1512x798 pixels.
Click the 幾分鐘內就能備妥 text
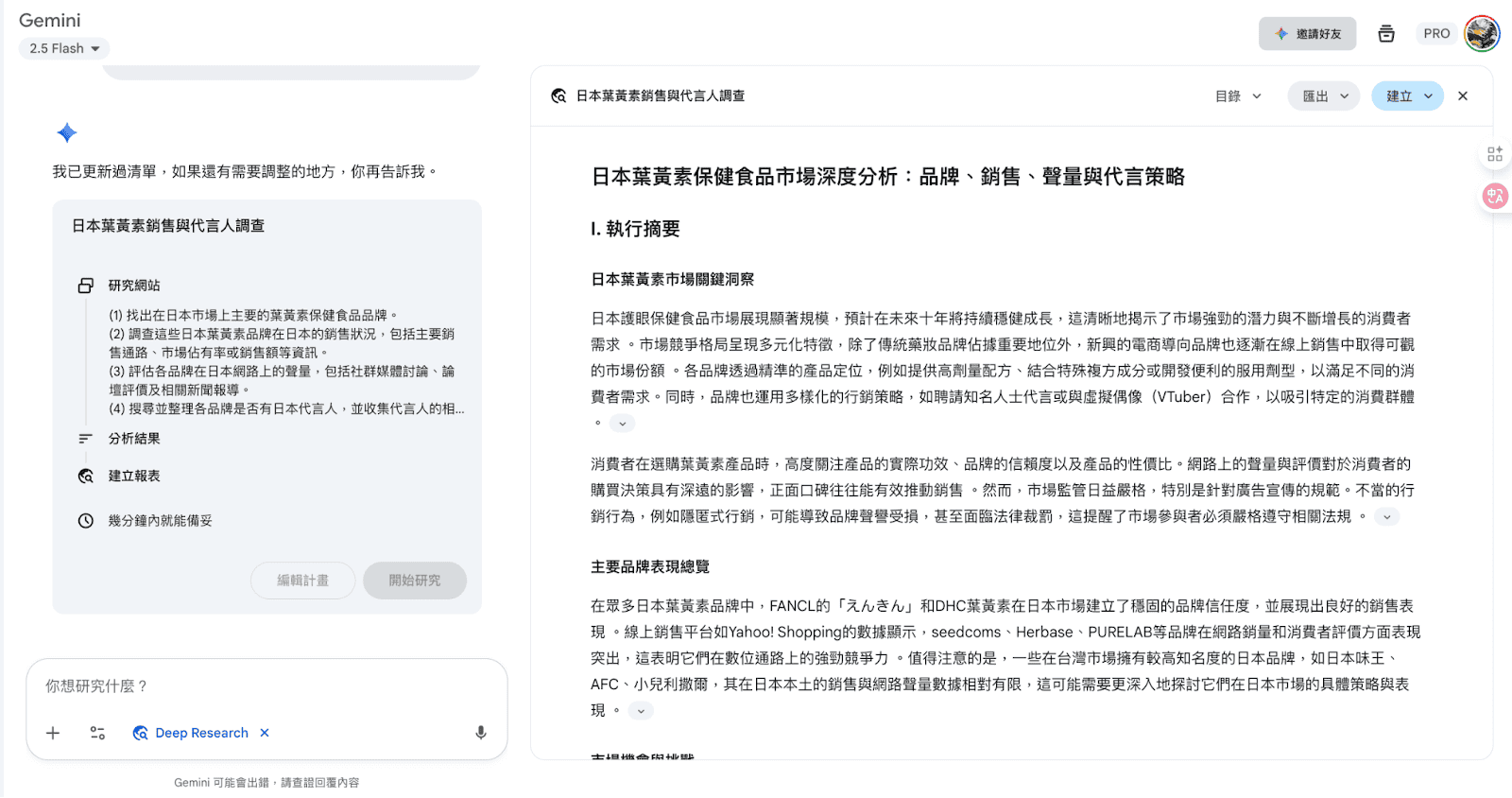pos(161,520)
